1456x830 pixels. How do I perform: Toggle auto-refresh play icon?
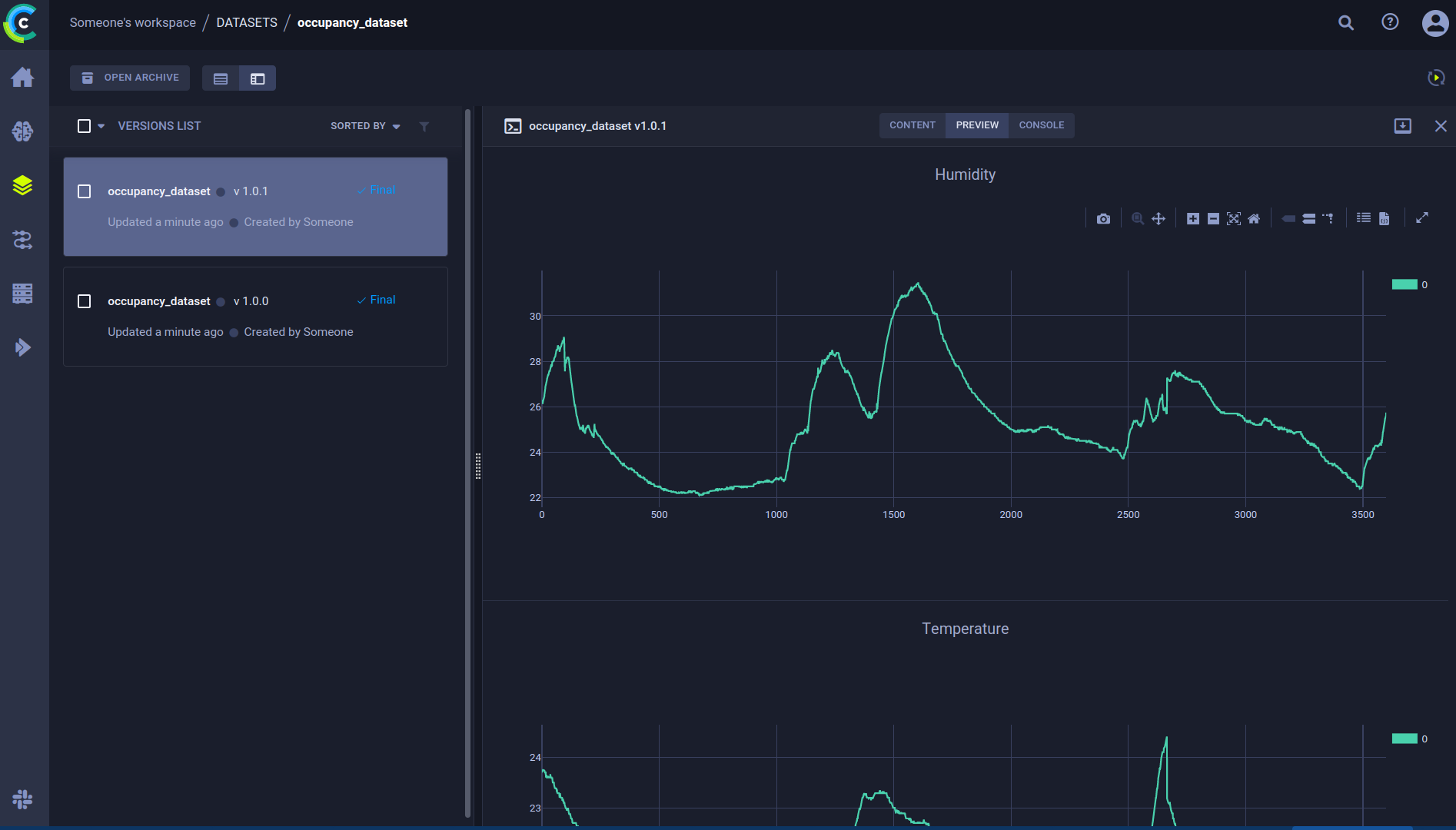1436,78
